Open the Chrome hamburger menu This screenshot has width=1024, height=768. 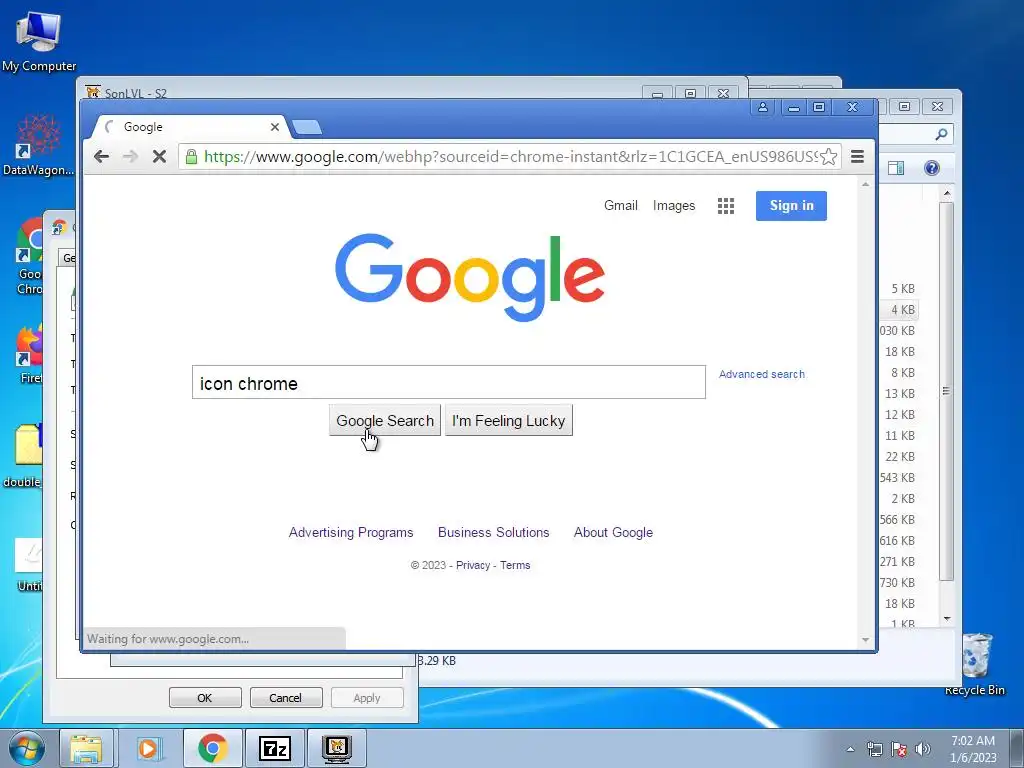tap(857, 157)
